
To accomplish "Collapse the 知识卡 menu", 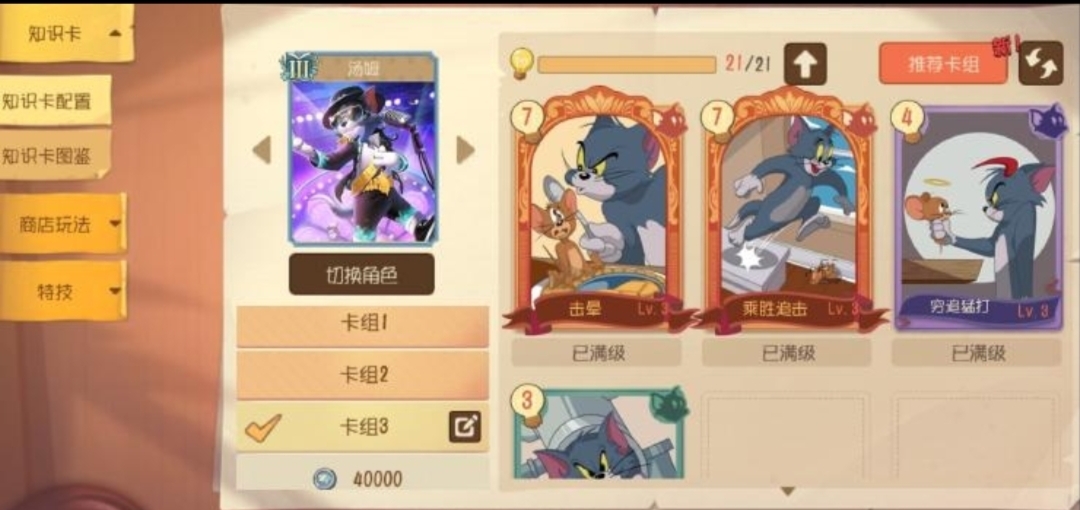I will [x=66, y=32].
